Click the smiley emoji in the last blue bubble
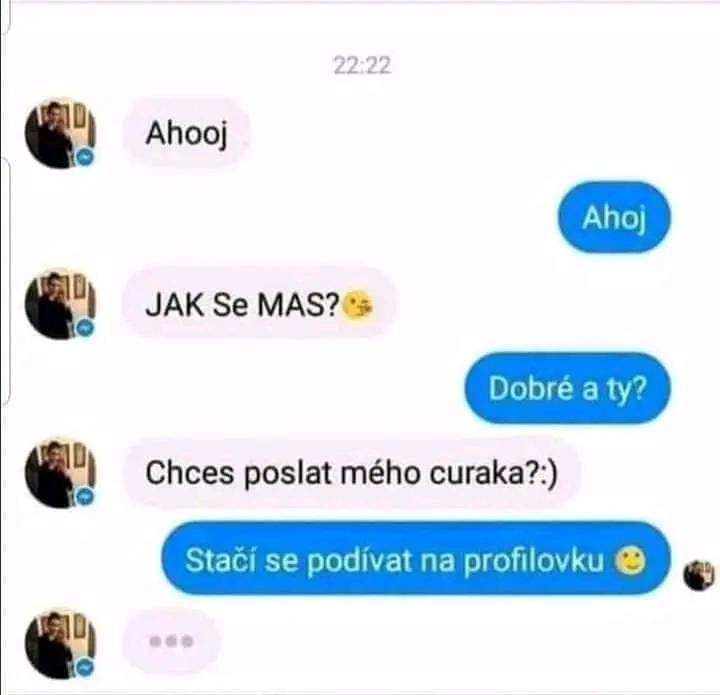The image size is (720, 695). coord(631,560)
